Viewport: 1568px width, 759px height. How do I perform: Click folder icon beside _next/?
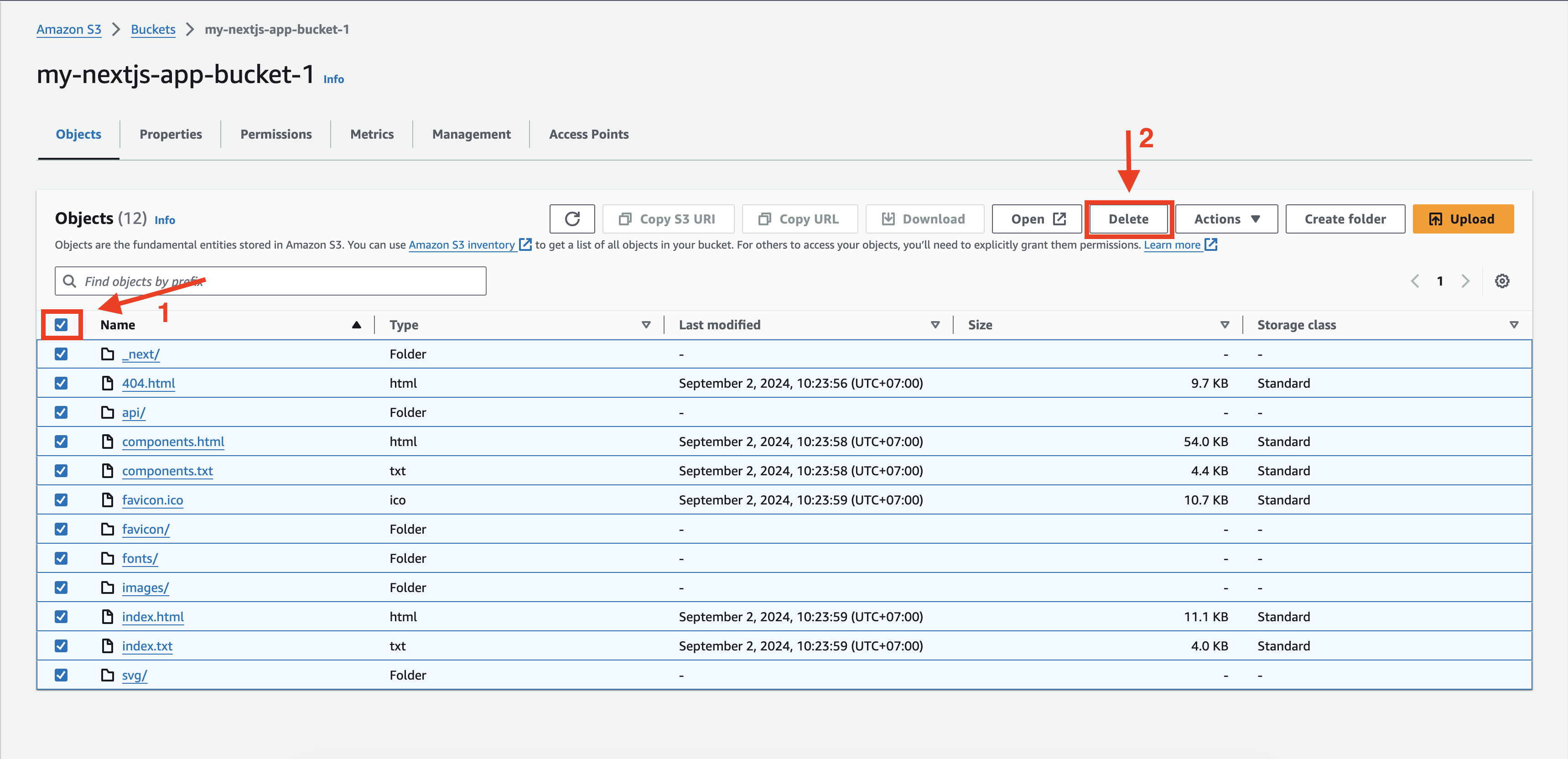click(x=108, y=354)
